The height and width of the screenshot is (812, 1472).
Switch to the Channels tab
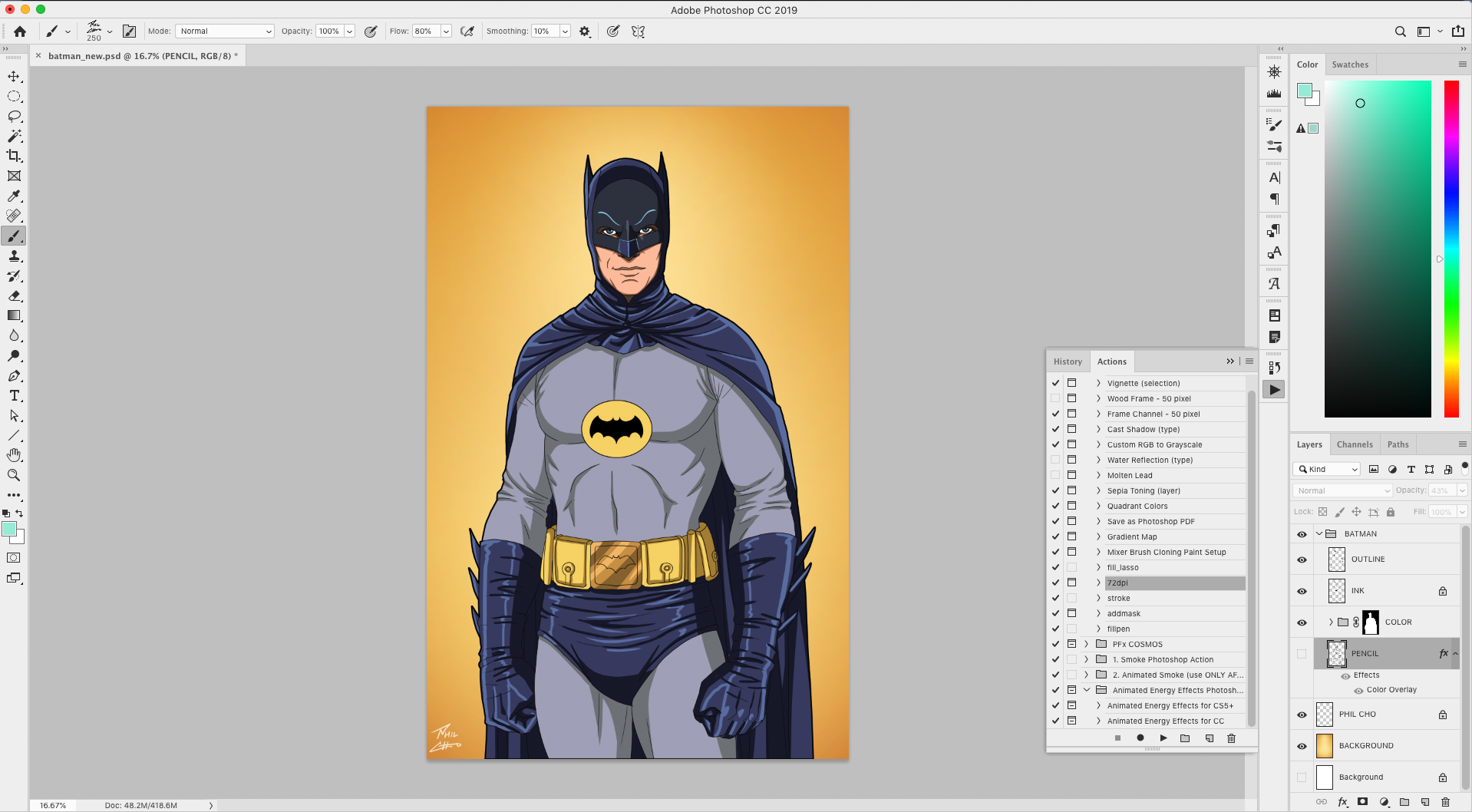tap(1354, 444)
